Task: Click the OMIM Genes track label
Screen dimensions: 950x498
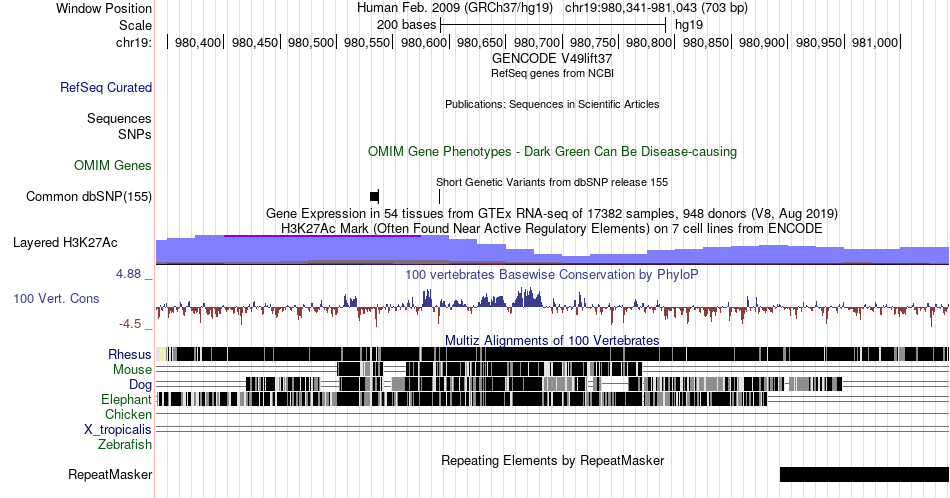Action: point(113,165)
